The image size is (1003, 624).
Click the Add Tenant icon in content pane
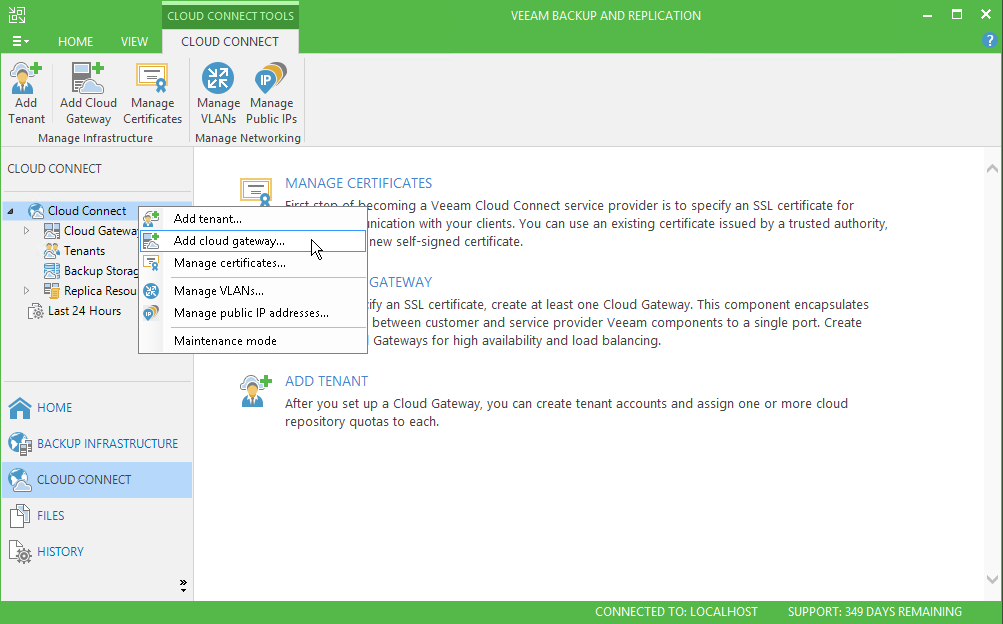point(255,391)
